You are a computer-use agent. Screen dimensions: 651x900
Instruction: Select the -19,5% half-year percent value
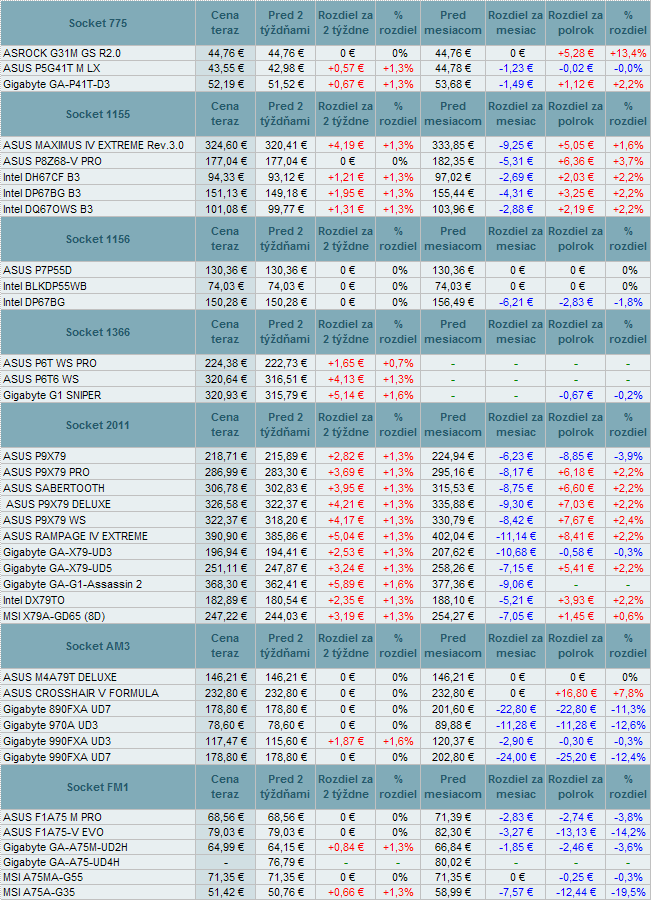[x=628, y=893]
